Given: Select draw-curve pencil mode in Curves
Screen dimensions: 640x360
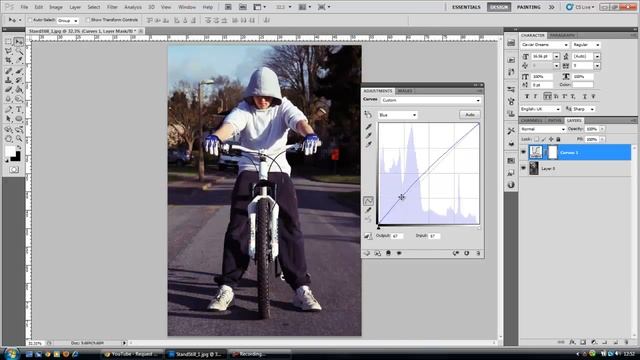Looking at the screenshot, I should point(368,210).
